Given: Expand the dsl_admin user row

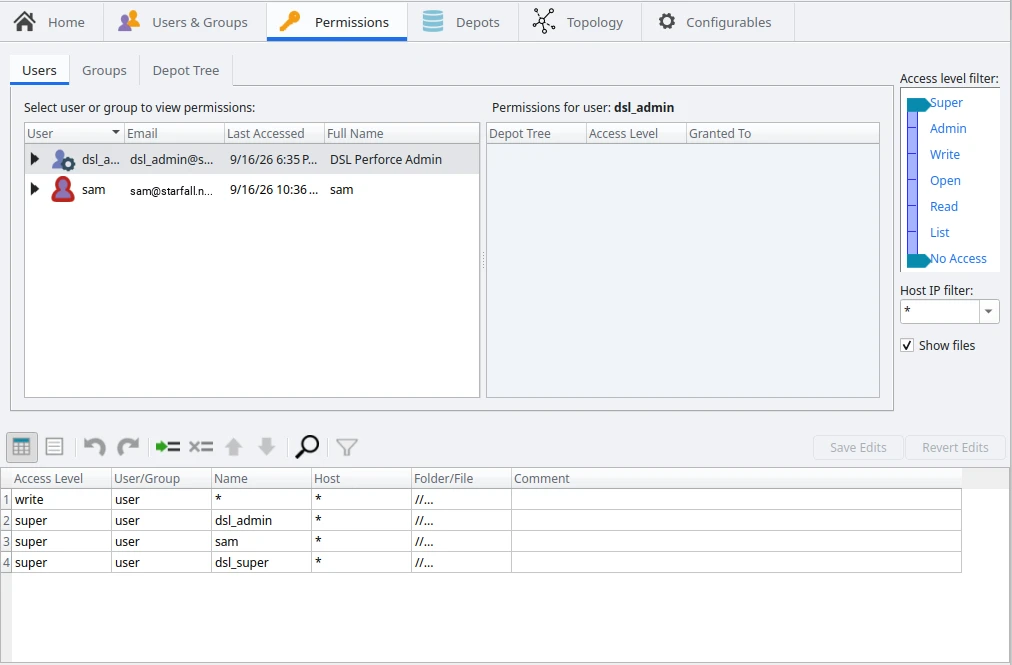Looking at the screenshot, I should pyautogui.click(x=35, y=159).
